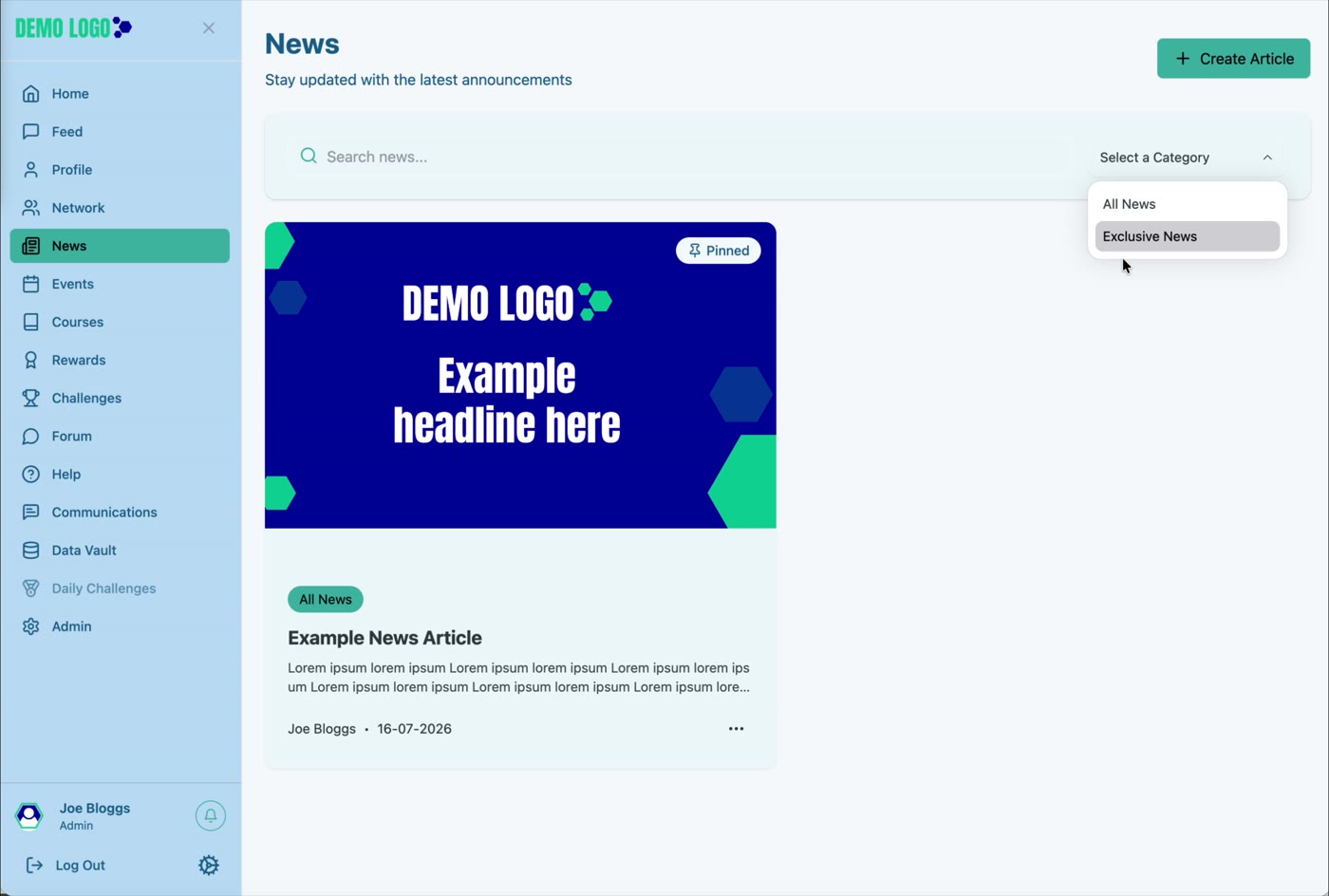The image size is (1329, 896).
Task: Click the DEMO LOGO in the sidebar
Action: (74, 28)
